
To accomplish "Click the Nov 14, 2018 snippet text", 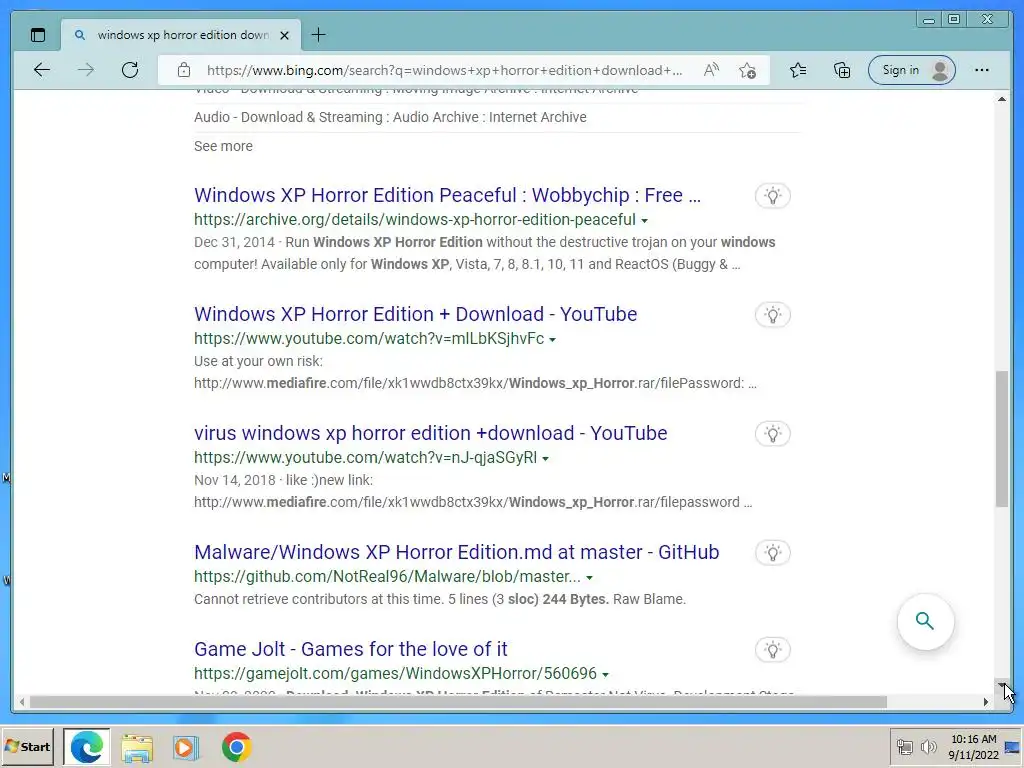I will click(283, 480).
